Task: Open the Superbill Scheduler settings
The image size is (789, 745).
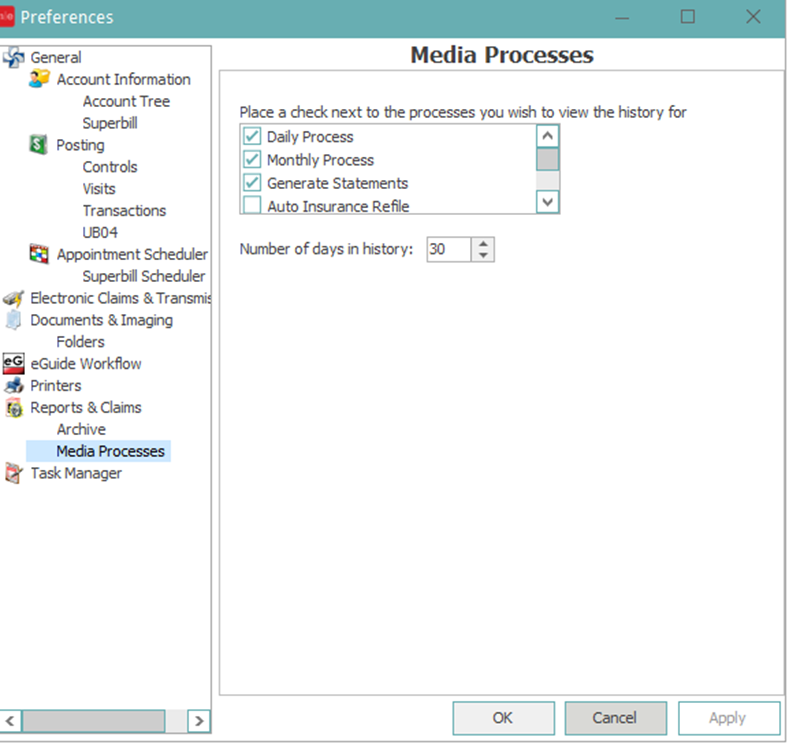Action: [x=143, y=276]
